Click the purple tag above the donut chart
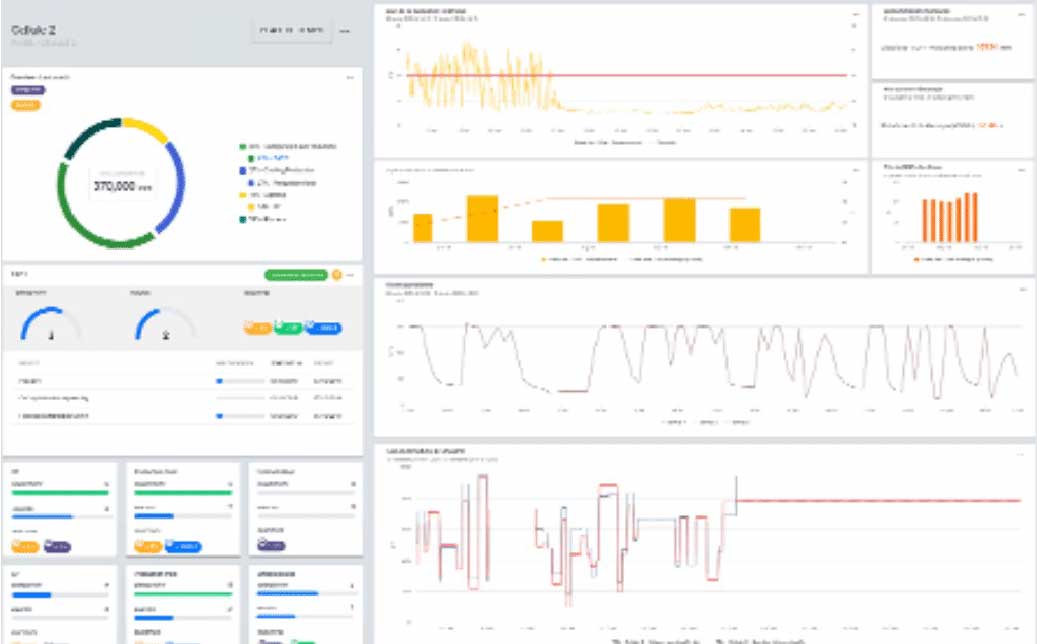Viewport: 1037px width, 644px height. 28,89
